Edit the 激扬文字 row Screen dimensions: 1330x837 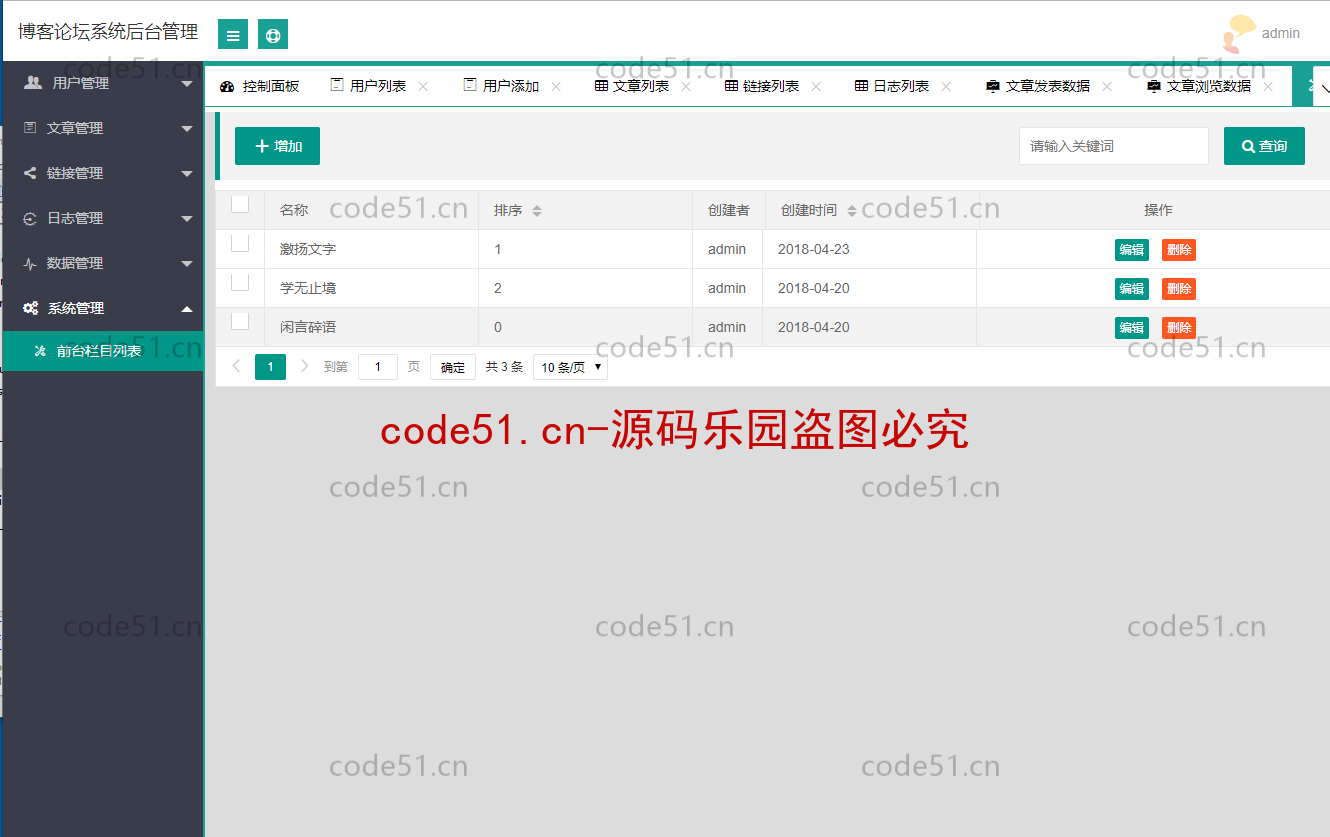click(1132, 250)
